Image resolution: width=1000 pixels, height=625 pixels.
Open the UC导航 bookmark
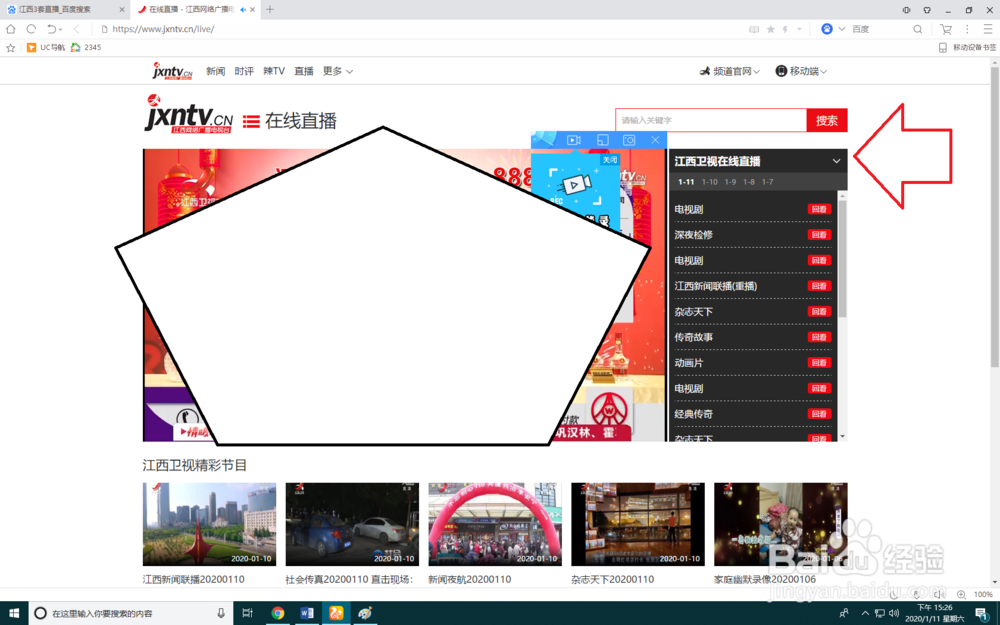pyautogui.click(x=46, y=47)
